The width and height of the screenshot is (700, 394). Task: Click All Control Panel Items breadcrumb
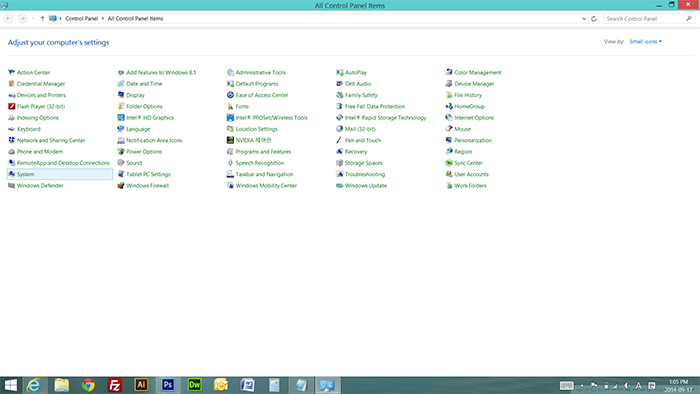(135, 19)
